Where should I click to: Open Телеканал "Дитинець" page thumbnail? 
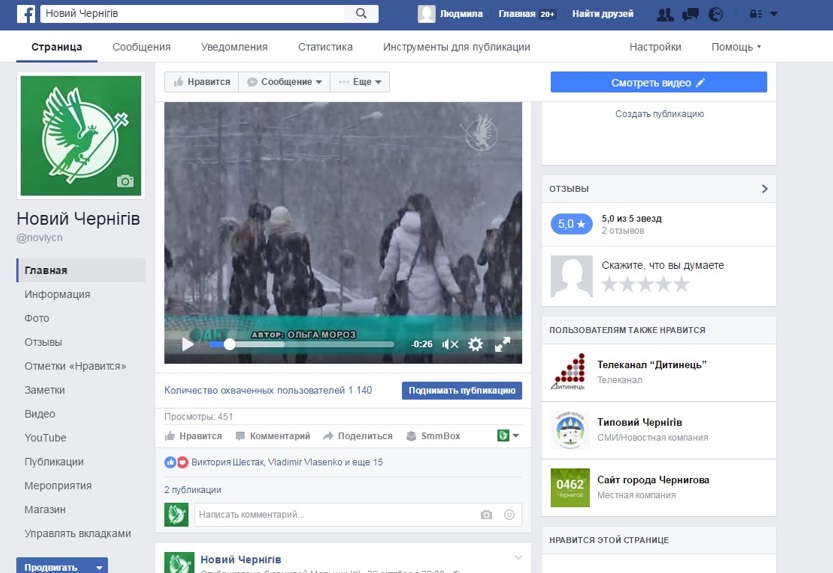tap(570, 372)
